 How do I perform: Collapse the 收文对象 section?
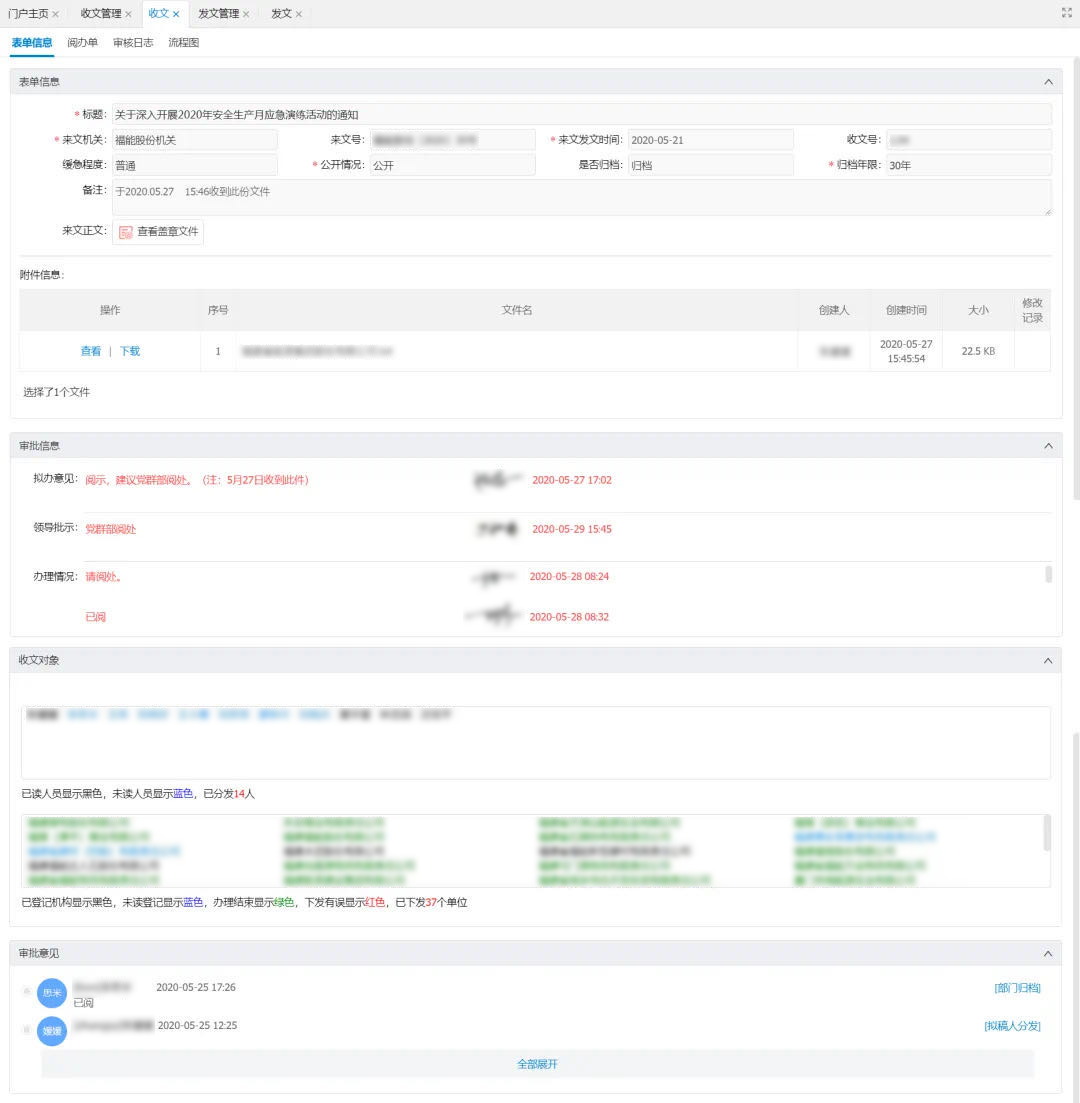(1048, 661)
